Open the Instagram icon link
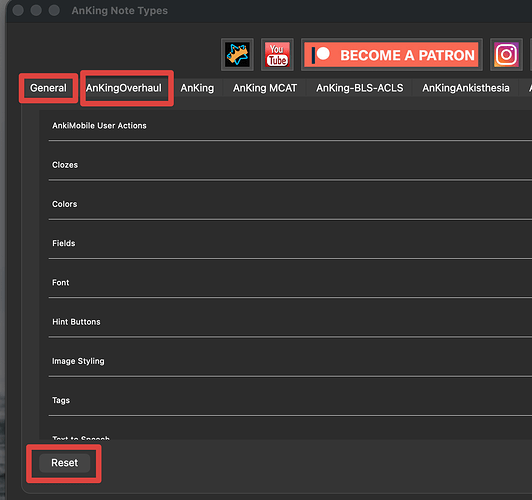Image resolution: width=532 pixels, height=500 pixels. click(506, 55)
